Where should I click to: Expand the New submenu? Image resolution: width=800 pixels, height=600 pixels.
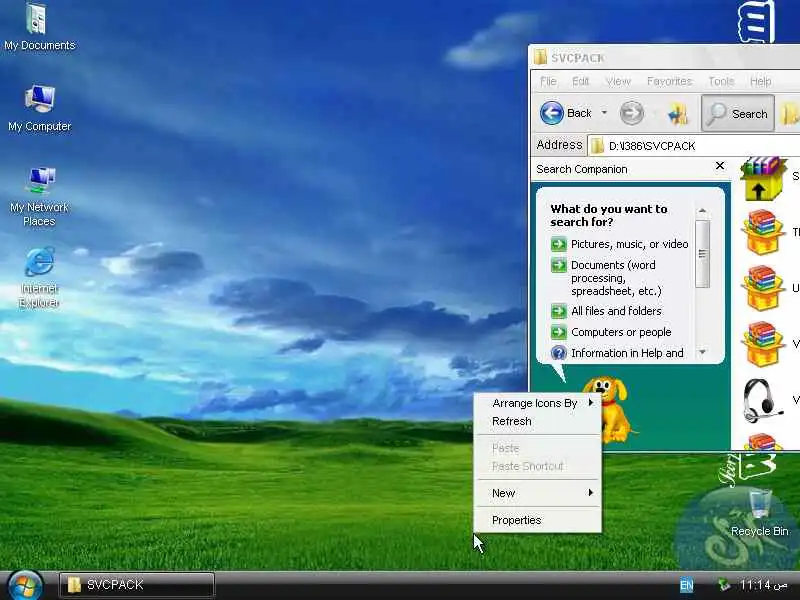pyautogui.click(x=538, y=493)
